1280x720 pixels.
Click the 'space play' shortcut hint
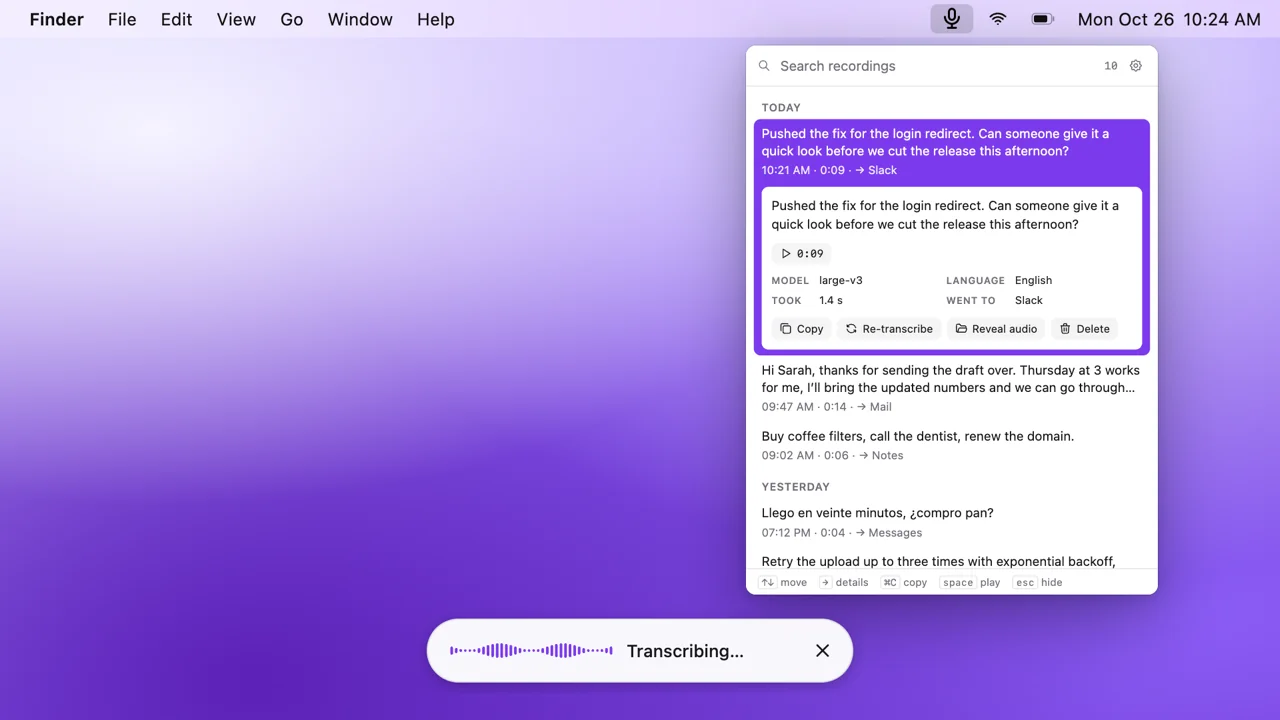[970, 583]
